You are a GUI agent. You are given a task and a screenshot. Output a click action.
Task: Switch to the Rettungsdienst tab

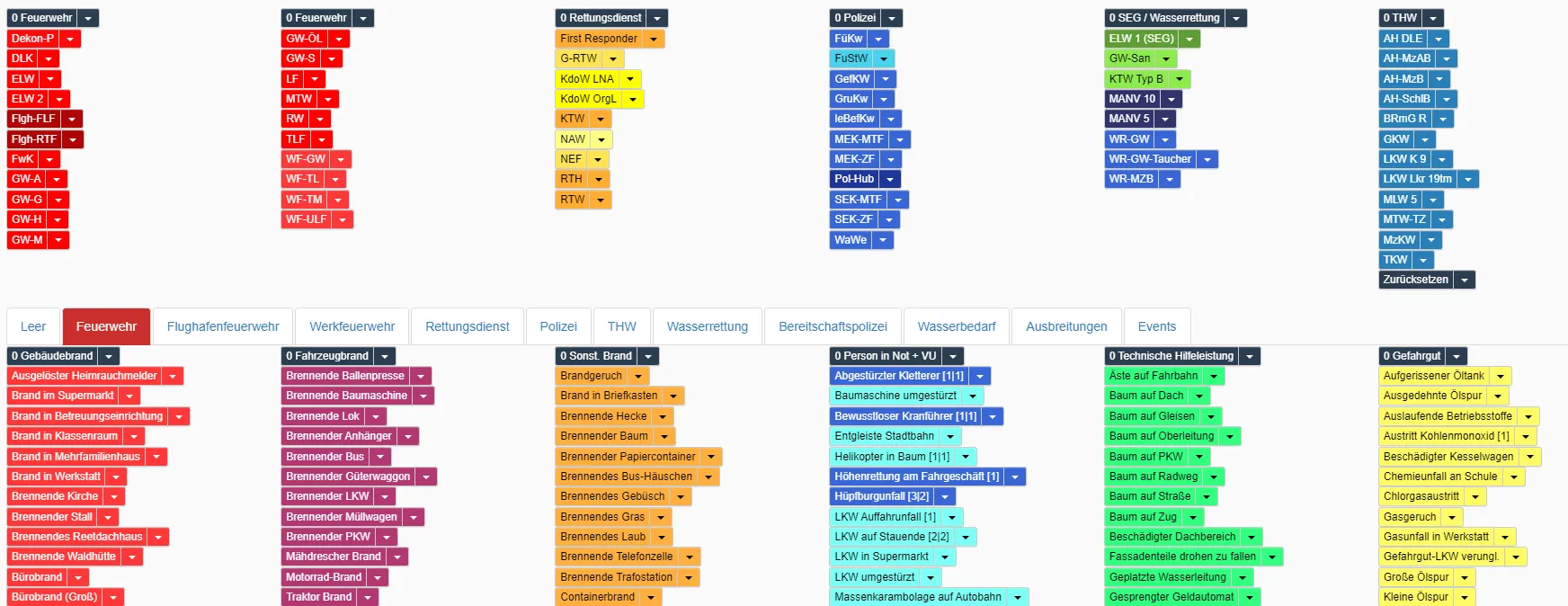click(x=468, y=326)
